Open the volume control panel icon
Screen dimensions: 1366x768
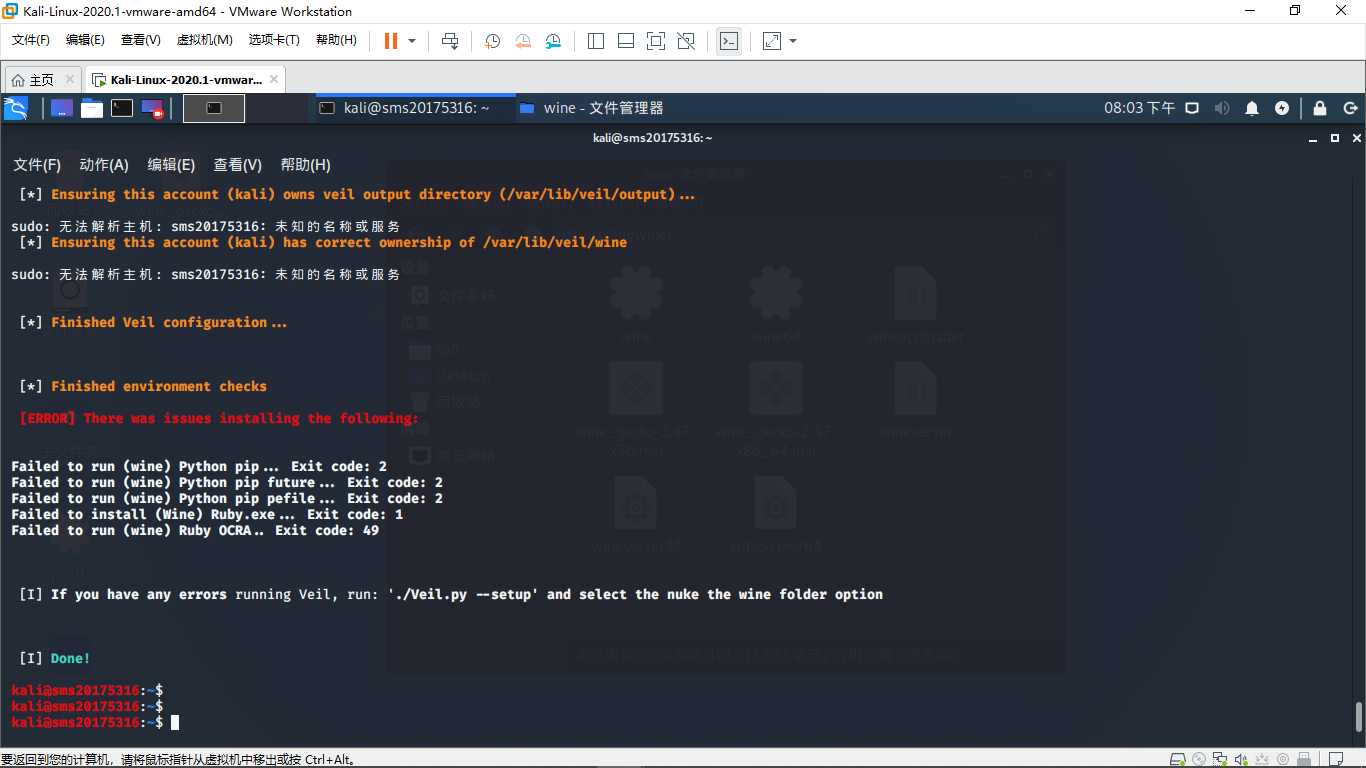coord(1221,108)
